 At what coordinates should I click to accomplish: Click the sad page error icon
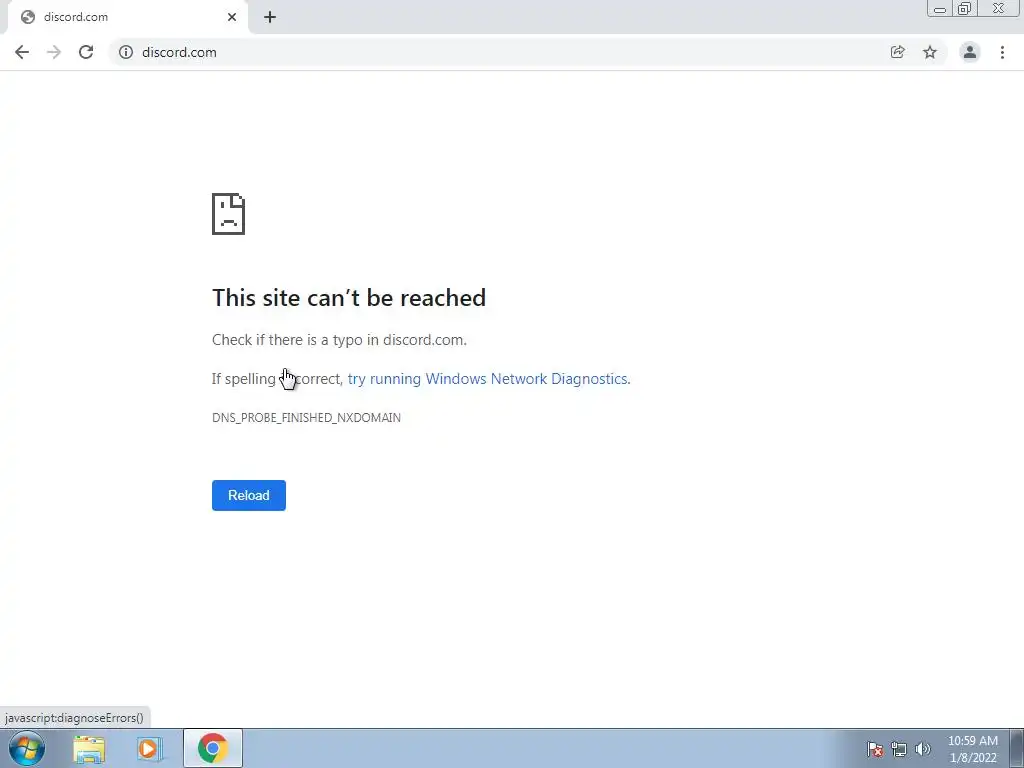(229, 214)
